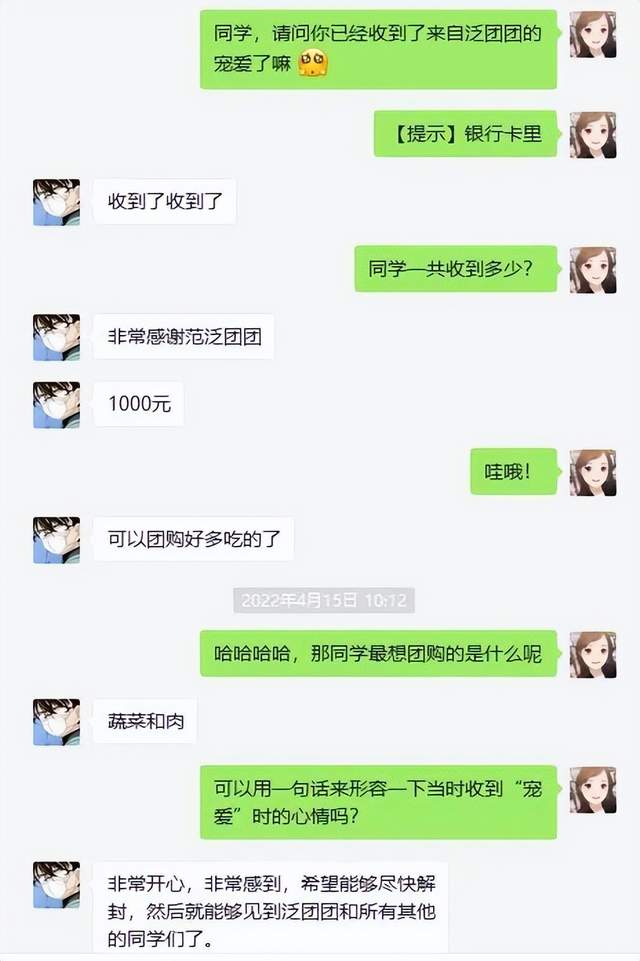Click the female avatar beside the first green message
This screenshot has height=961, width=640.
click(x=593, y=34)
